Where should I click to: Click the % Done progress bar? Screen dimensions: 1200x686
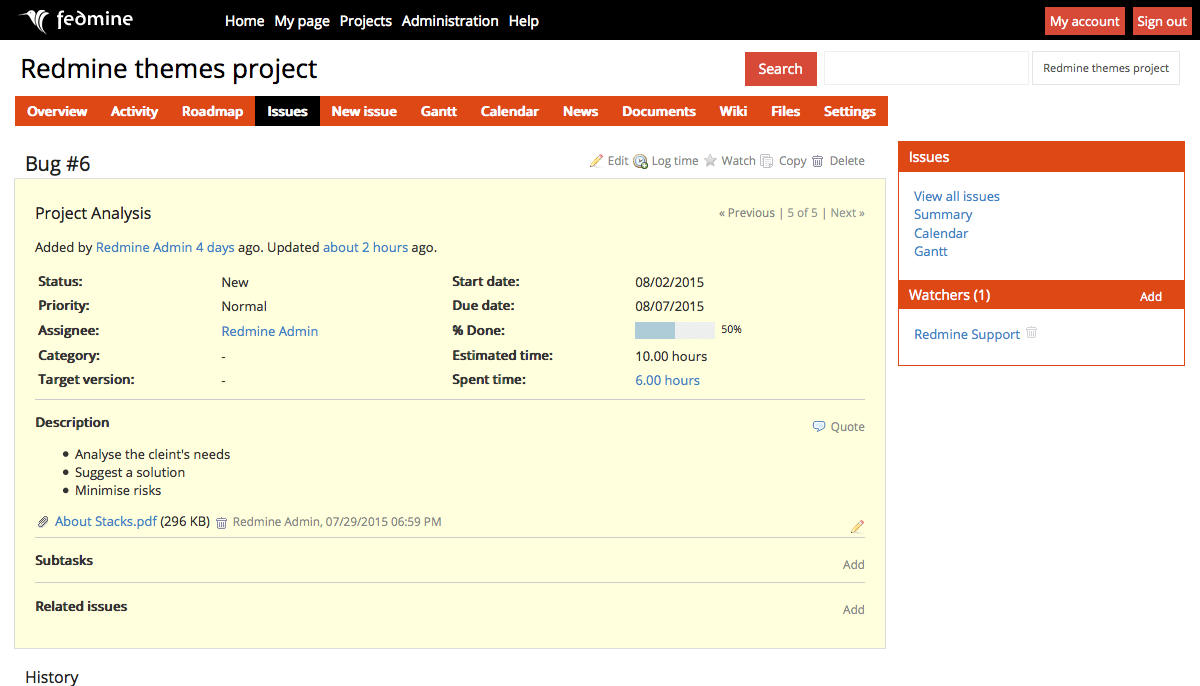pyautogui.click(x=675, y=330)
